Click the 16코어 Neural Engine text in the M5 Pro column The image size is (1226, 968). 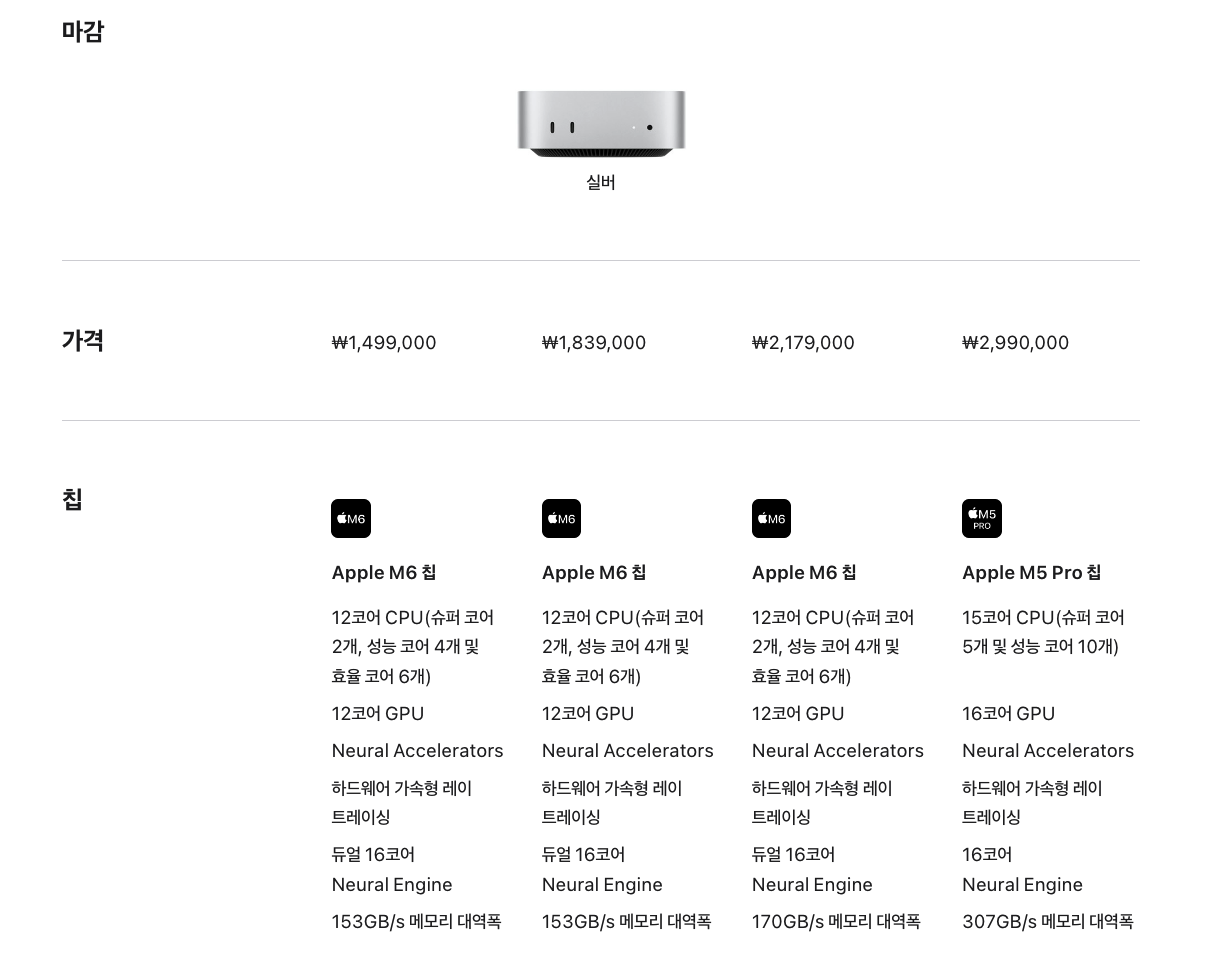(x=1022, y=870)
